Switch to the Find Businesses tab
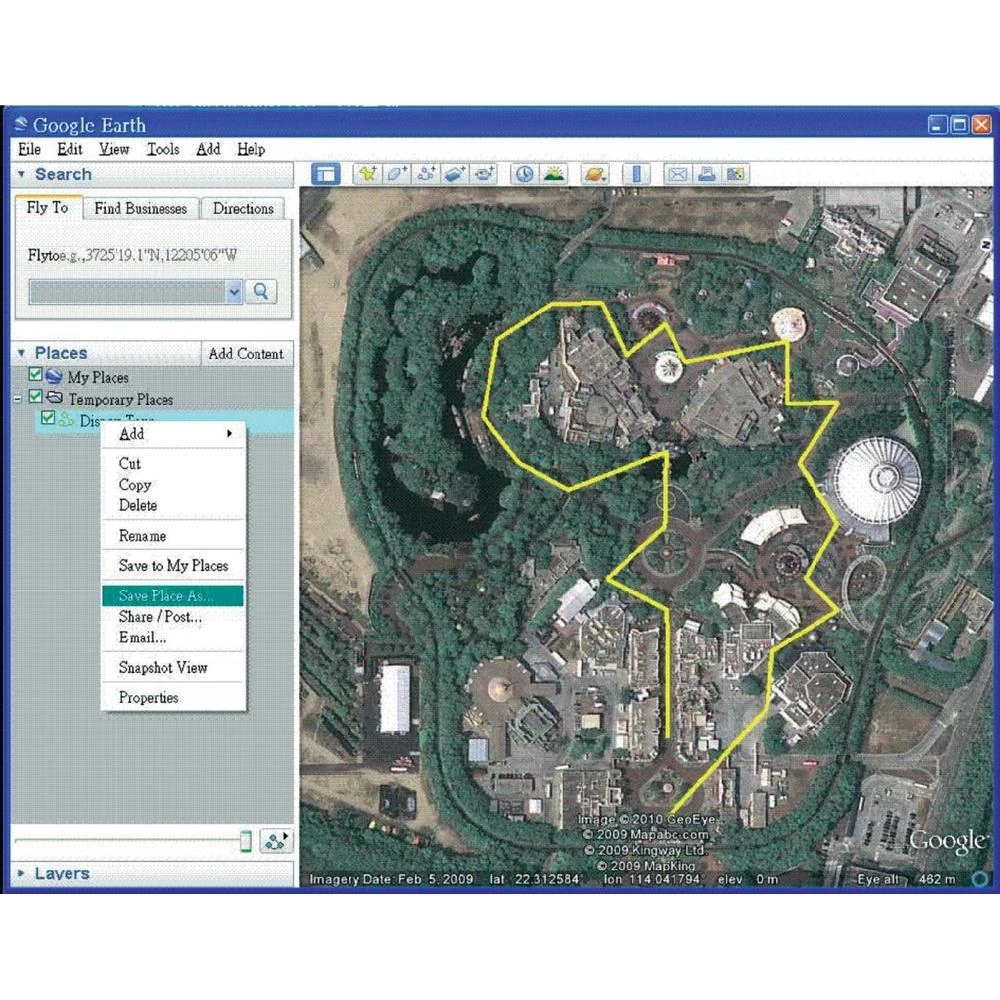This screenshot has height=1000, width=1000. point(140,209)
